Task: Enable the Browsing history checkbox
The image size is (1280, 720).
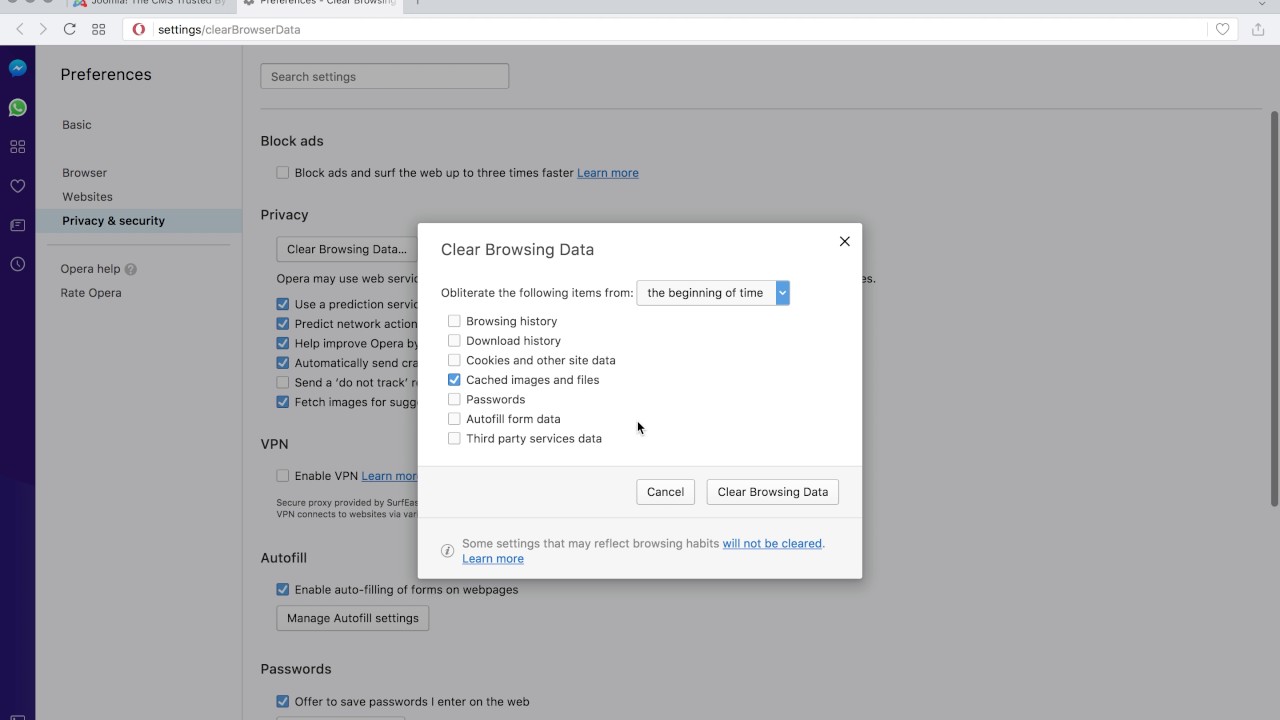Action: coord(454,321)
